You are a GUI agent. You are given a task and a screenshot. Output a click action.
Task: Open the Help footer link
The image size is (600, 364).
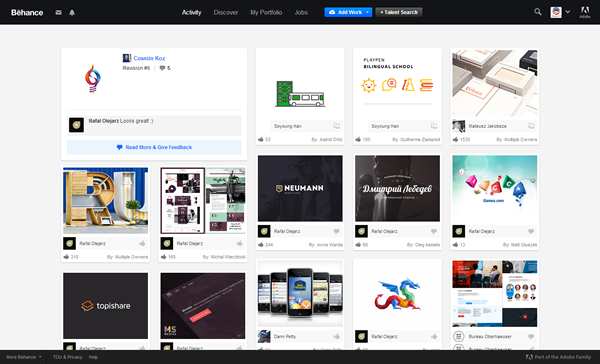click(93, 357)
